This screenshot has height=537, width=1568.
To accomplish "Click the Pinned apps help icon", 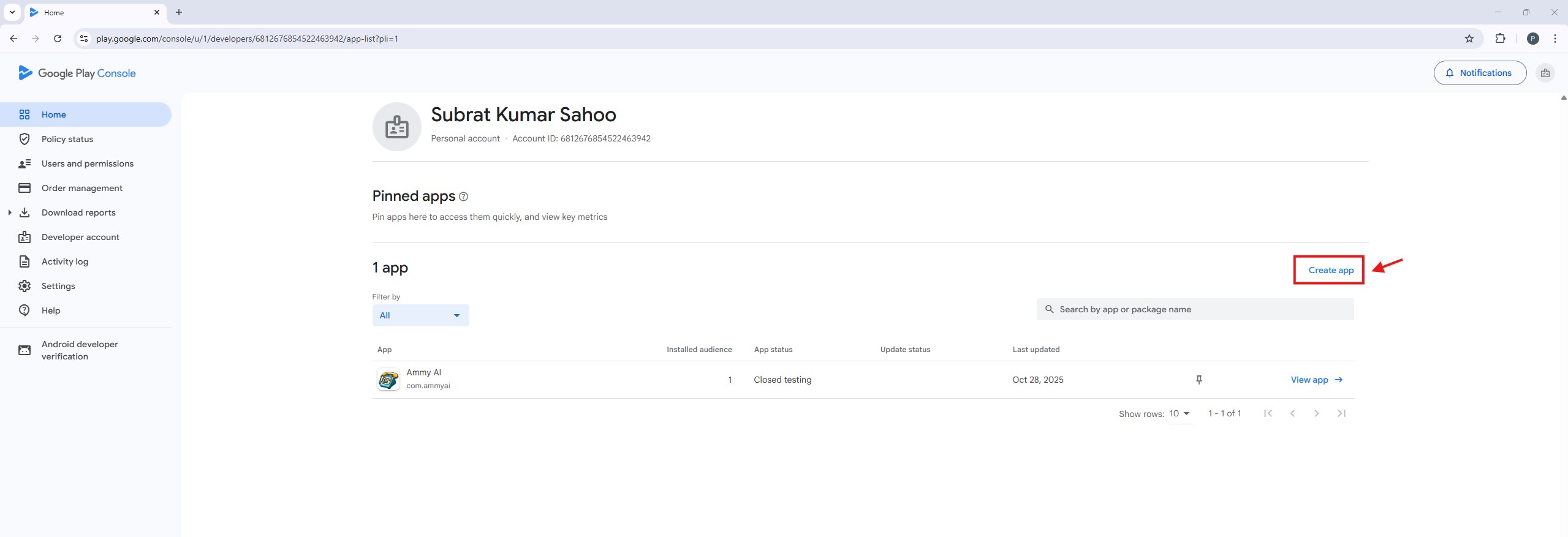I will 464,197.
